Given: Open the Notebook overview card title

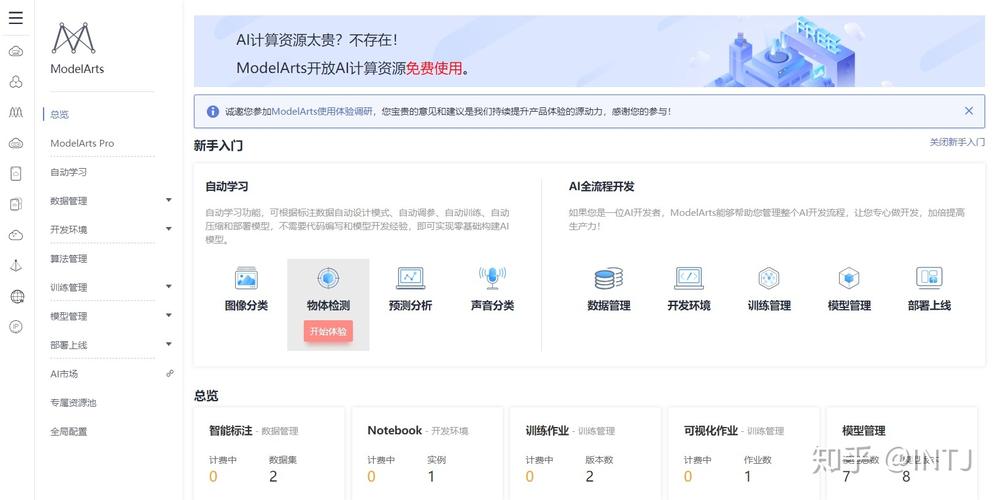Looking at the screenshot, I should pos(395,431).
